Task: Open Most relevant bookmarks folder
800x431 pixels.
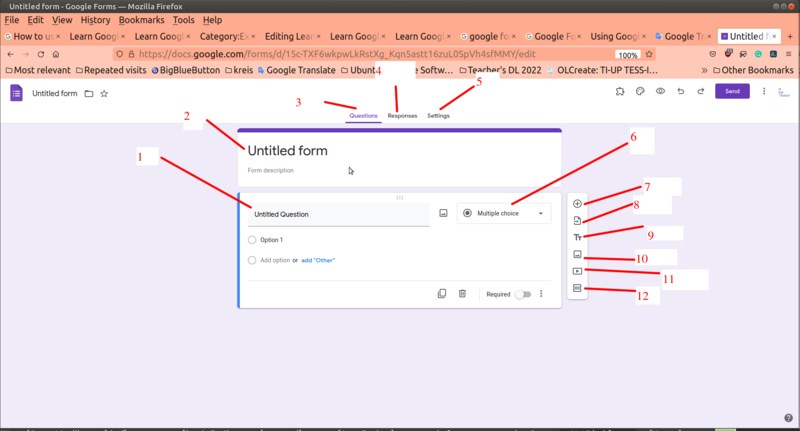Action: coord(38,70)
